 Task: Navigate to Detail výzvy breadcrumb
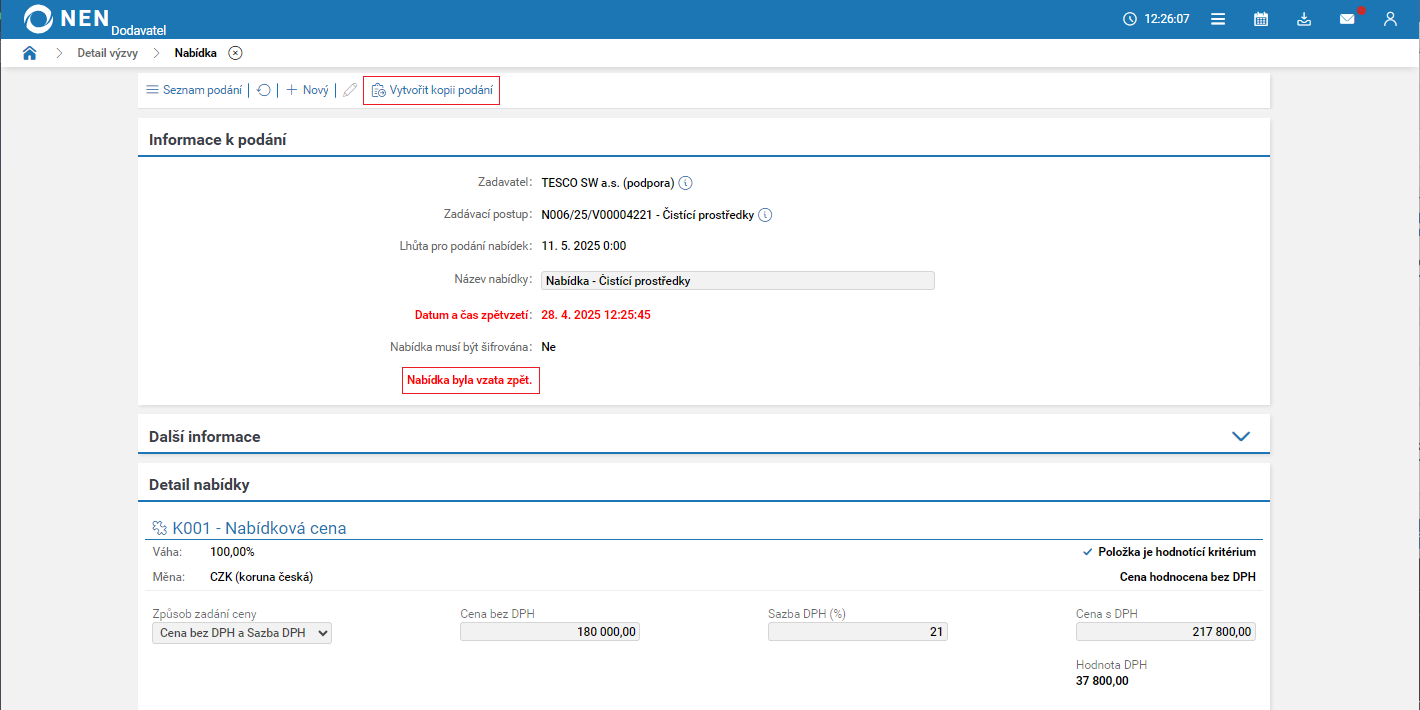tap(107, 53)
